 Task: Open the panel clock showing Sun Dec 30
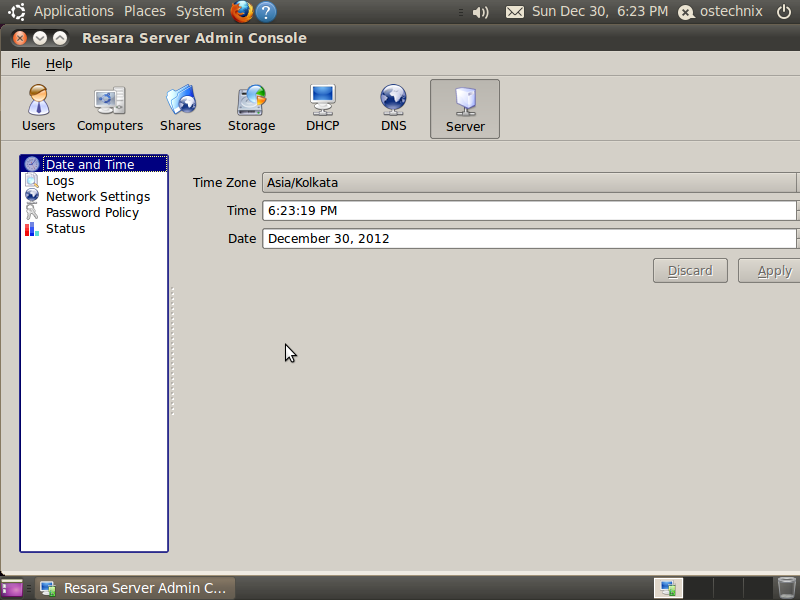pyautogui.click(x=600, y=11)
